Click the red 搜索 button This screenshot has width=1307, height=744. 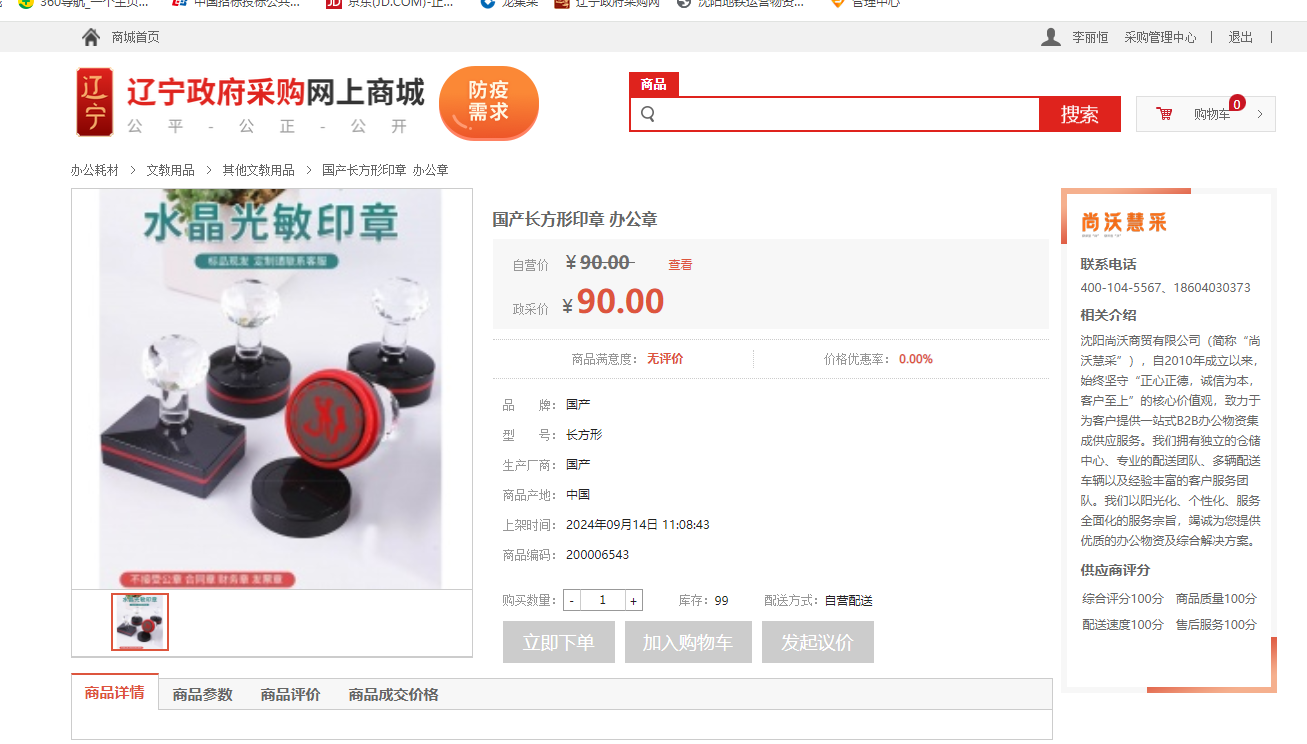click(x=1080, y=114)
